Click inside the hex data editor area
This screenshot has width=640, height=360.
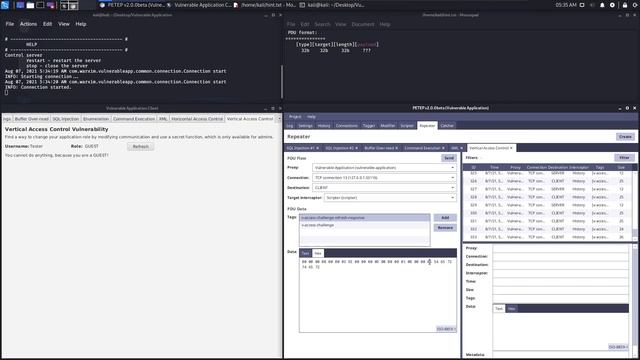tap(378, 294)
